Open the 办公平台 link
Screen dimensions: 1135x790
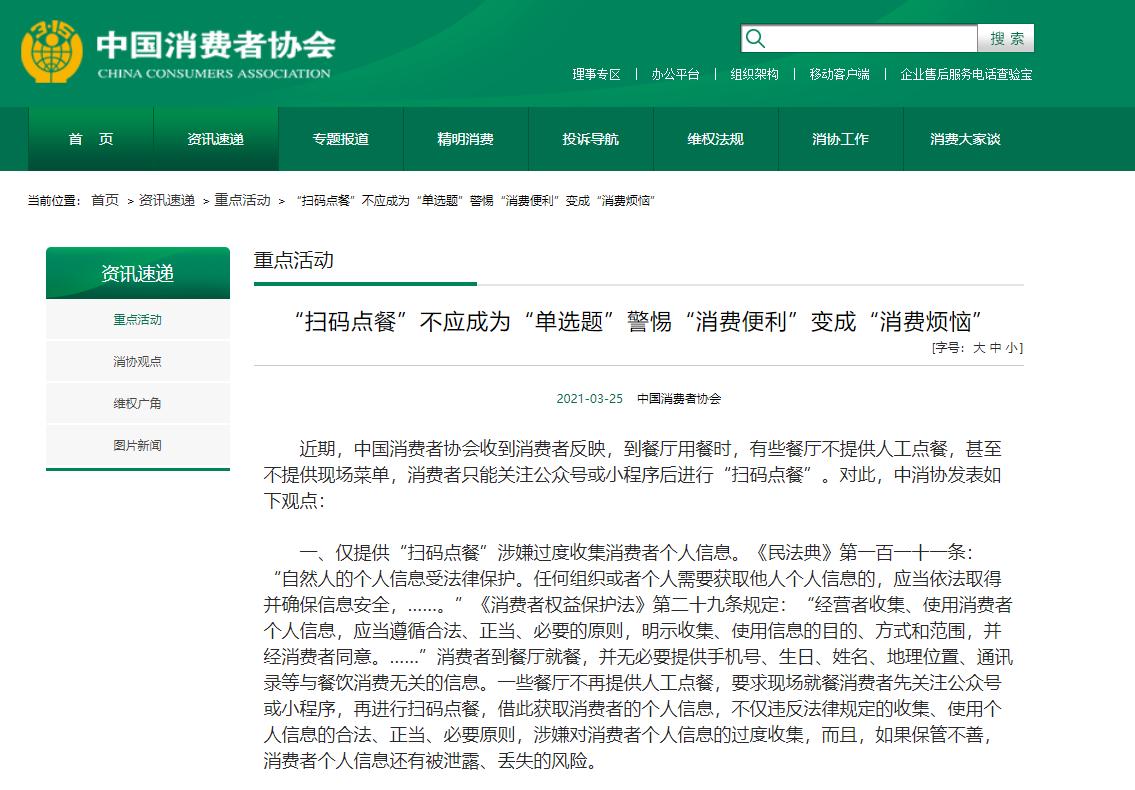[x=675, y=74]
